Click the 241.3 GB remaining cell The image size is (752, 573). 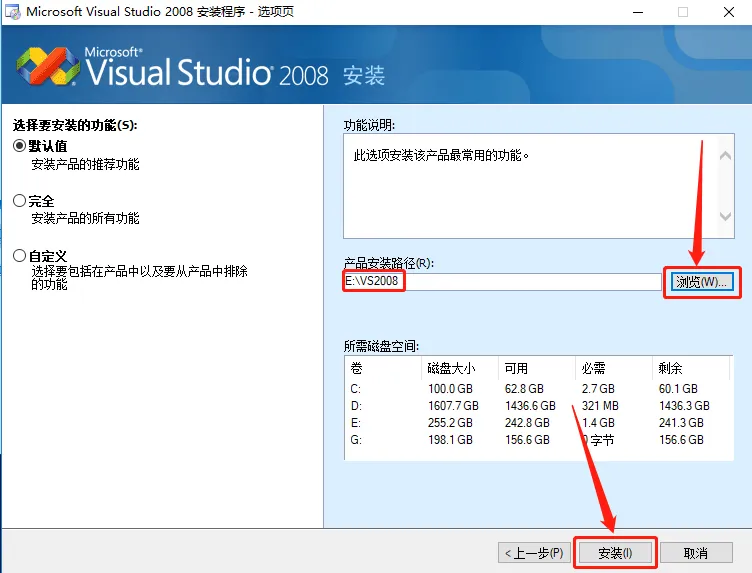coord(681,423)
